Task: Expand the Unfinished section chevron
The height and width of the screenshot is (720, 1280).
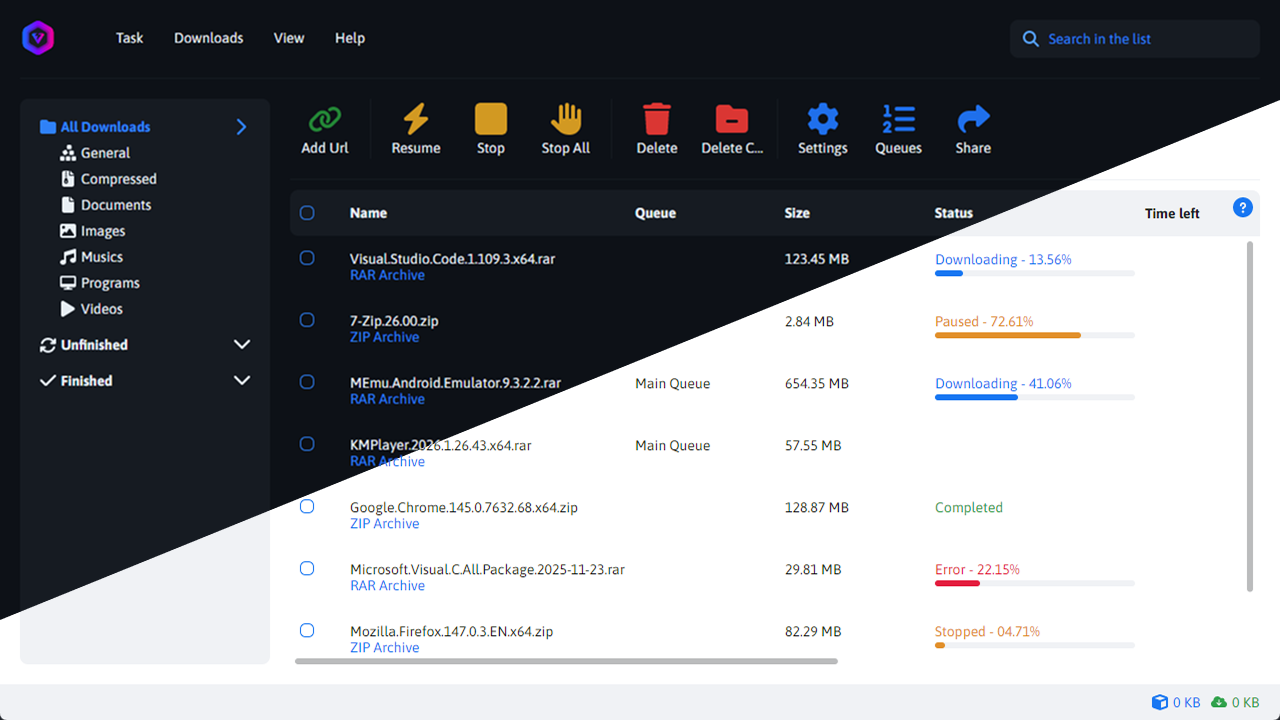Action: click(241, 345)
